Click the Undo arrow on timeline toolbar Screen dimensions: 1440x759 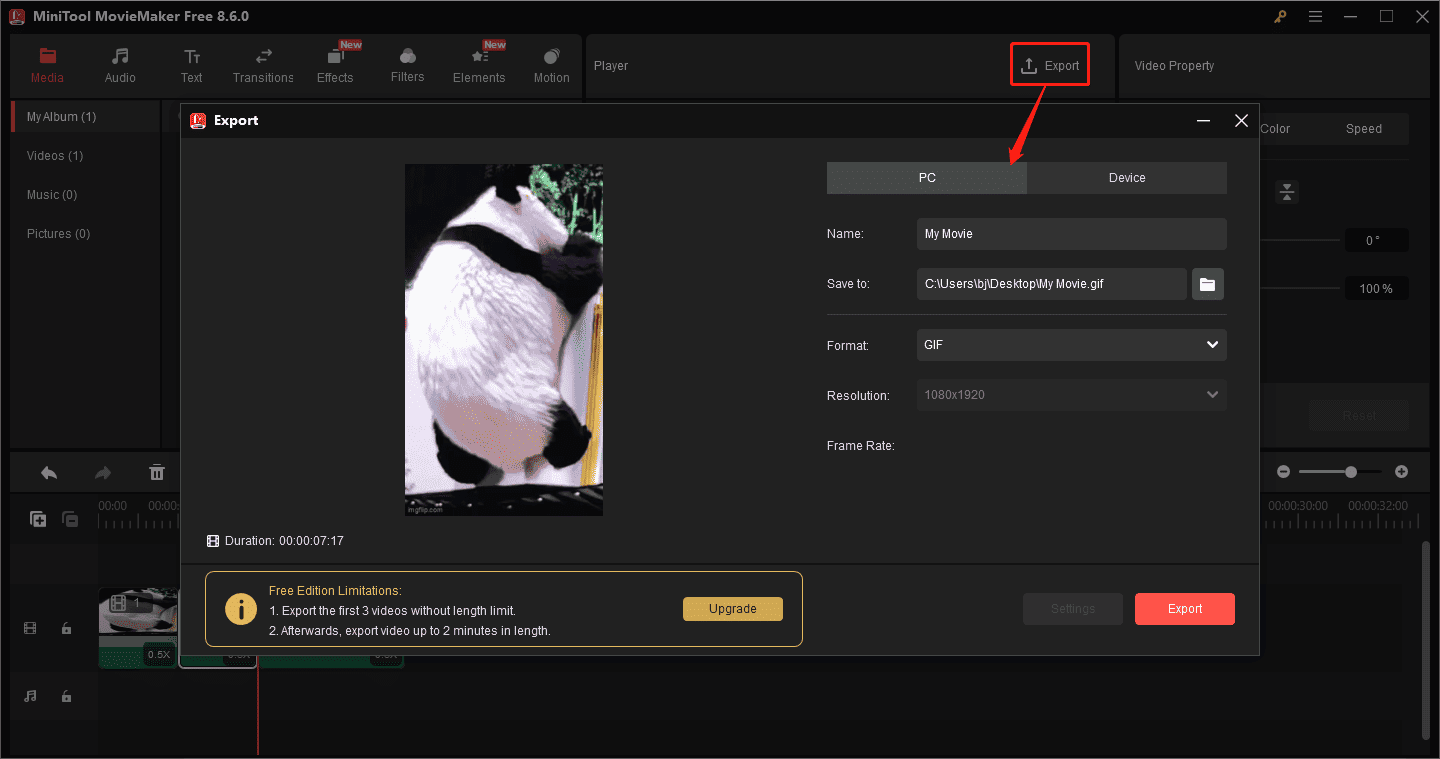coord(48,473)
